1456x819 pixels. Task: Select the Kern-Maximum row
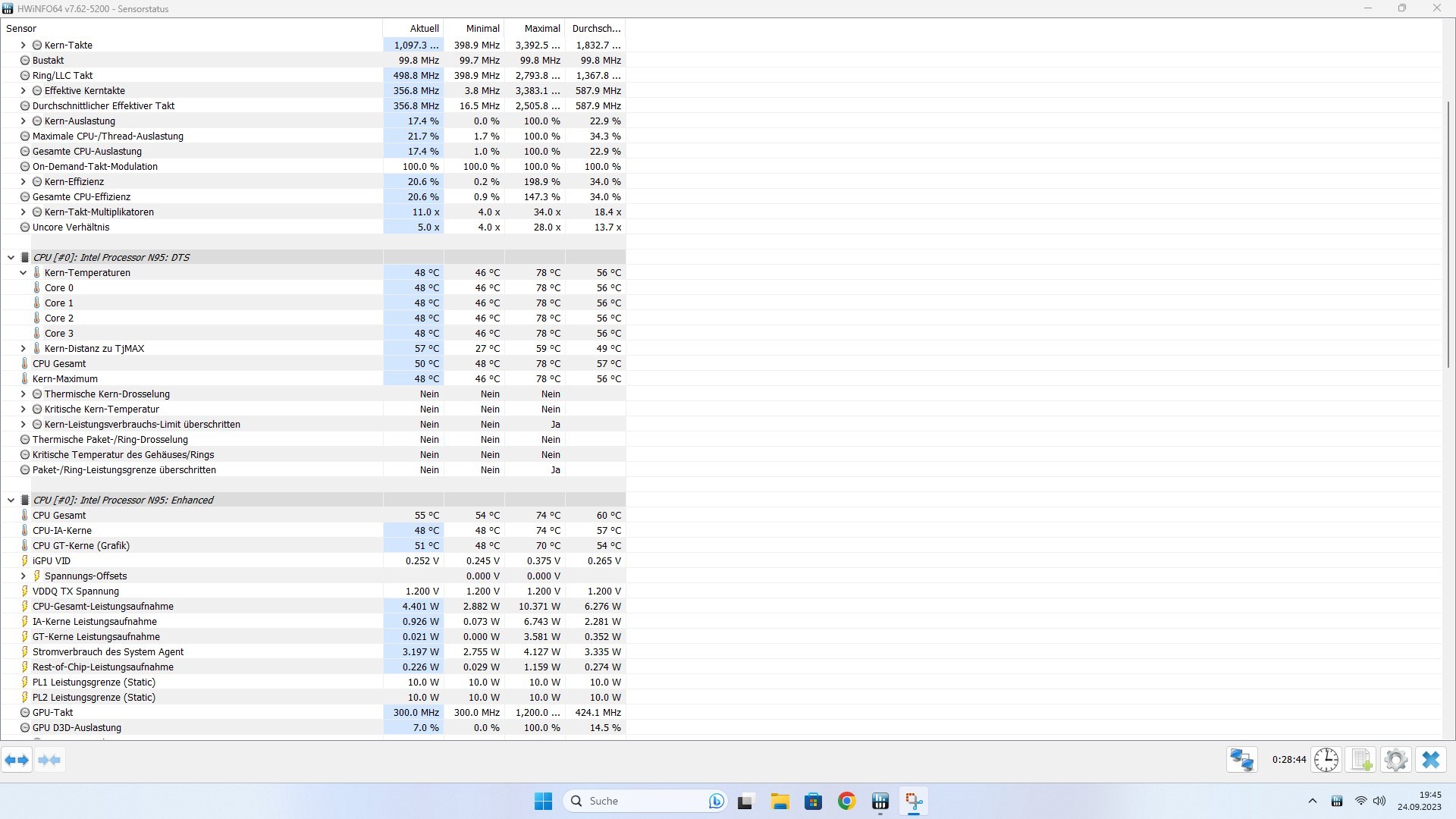click(x=313, y=378)
